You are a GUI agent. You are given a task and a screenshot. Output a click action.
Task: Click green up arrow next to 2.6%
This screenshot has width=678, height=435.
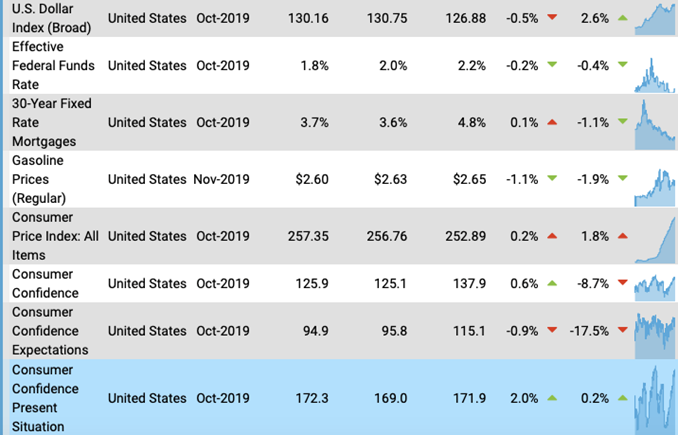(623, 18)
